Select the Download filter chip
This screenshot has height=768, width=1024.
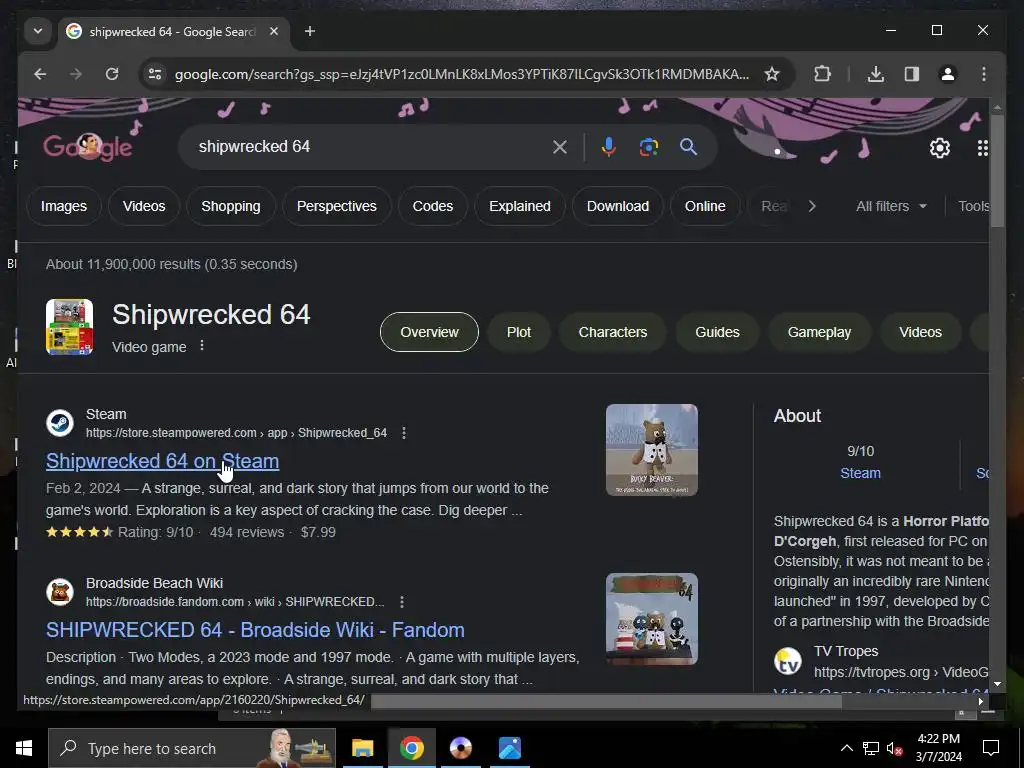618,206
